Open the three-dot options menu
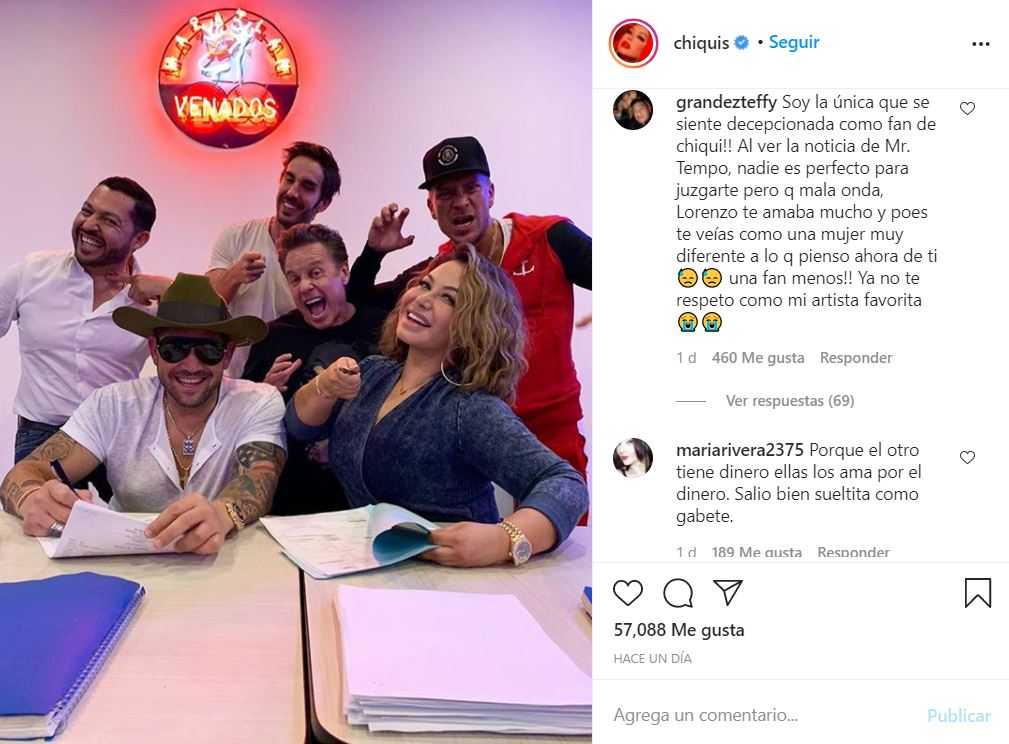 [981, 44]
